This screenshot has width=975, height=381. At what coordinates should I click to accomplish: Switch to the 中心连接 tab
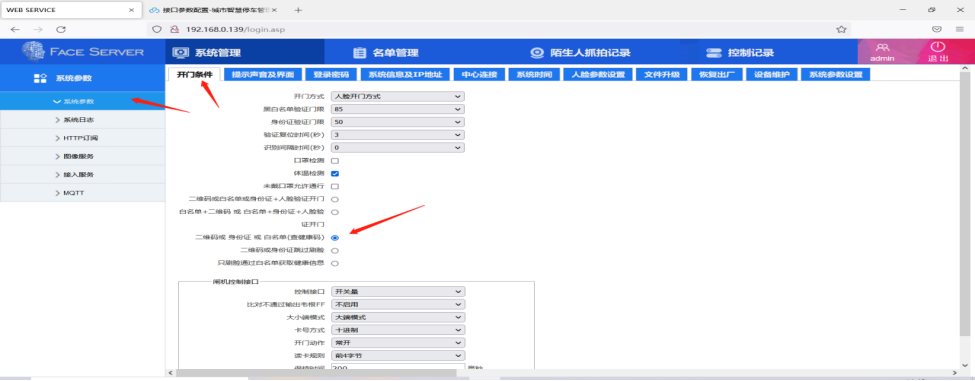[x=479, y=75]
